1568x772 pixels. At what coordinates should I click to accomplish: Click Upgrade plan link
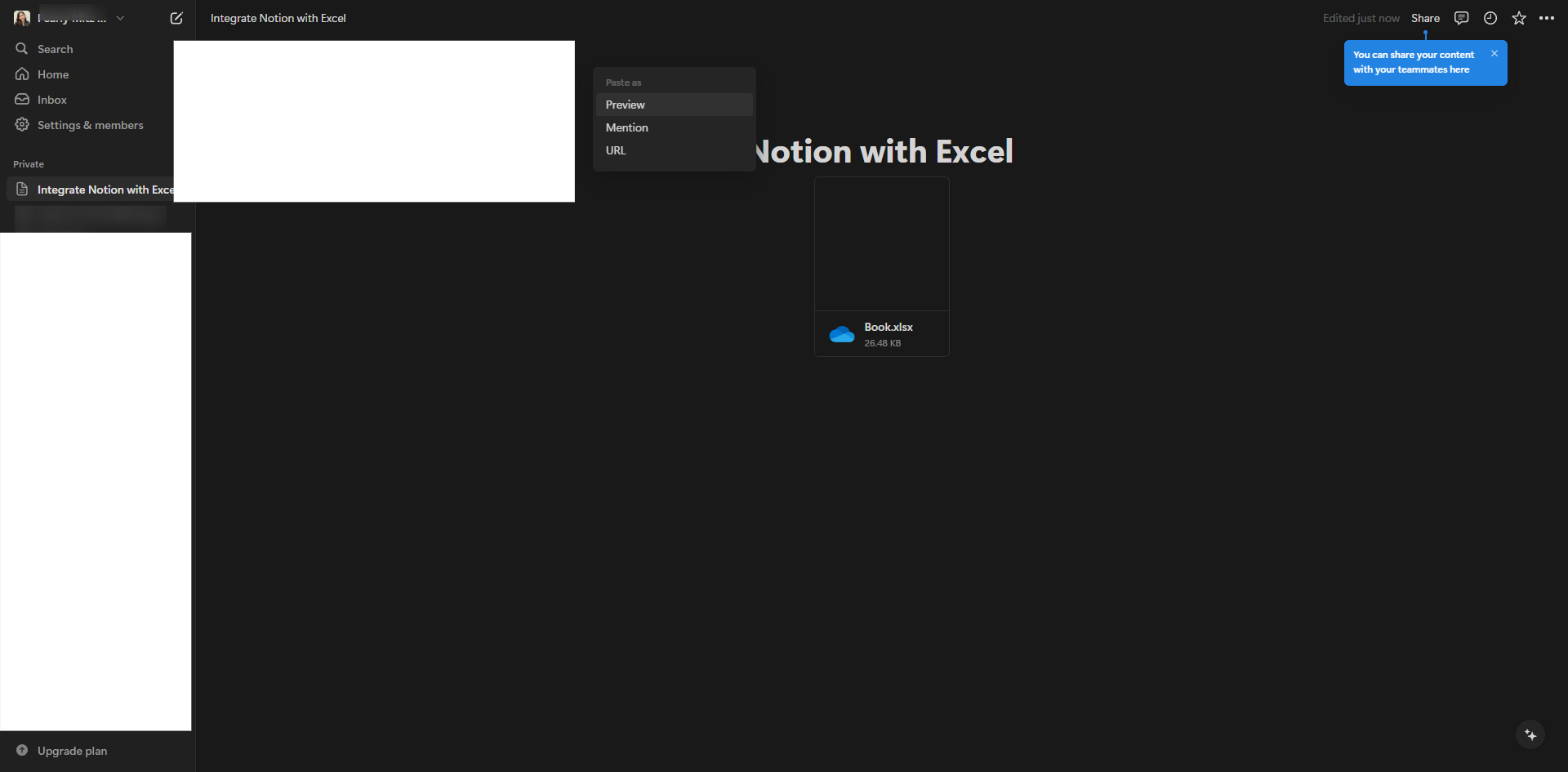point(72,751)
